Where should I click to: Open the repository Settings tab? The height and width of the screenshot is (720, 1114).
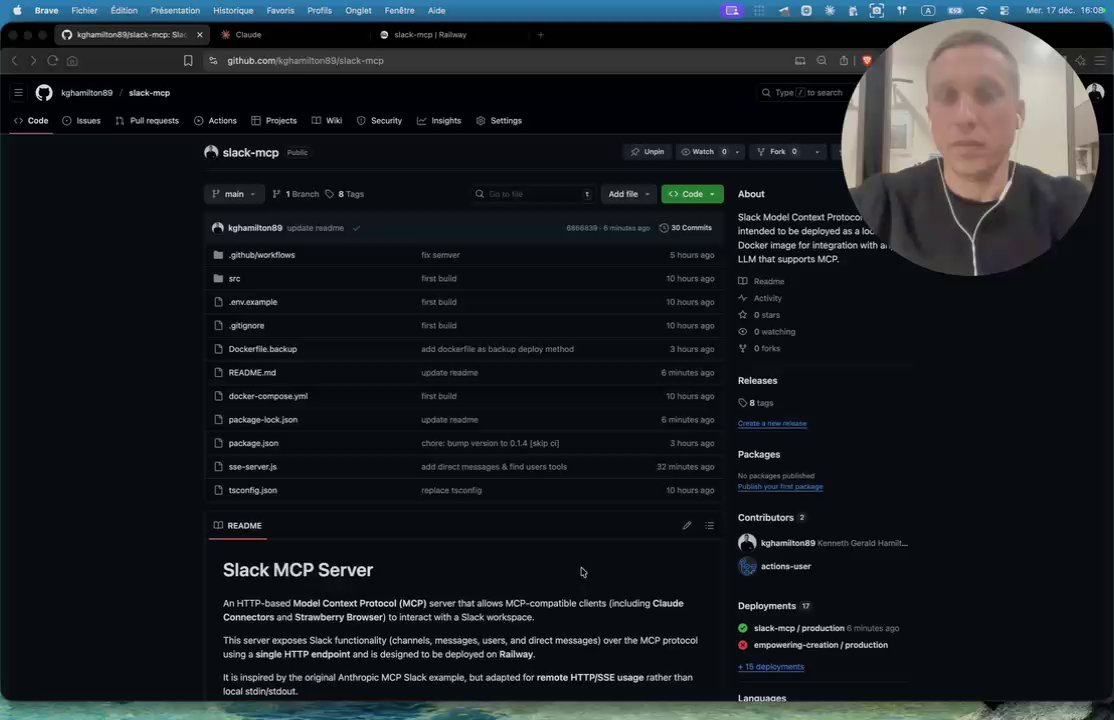pos(499,121)
